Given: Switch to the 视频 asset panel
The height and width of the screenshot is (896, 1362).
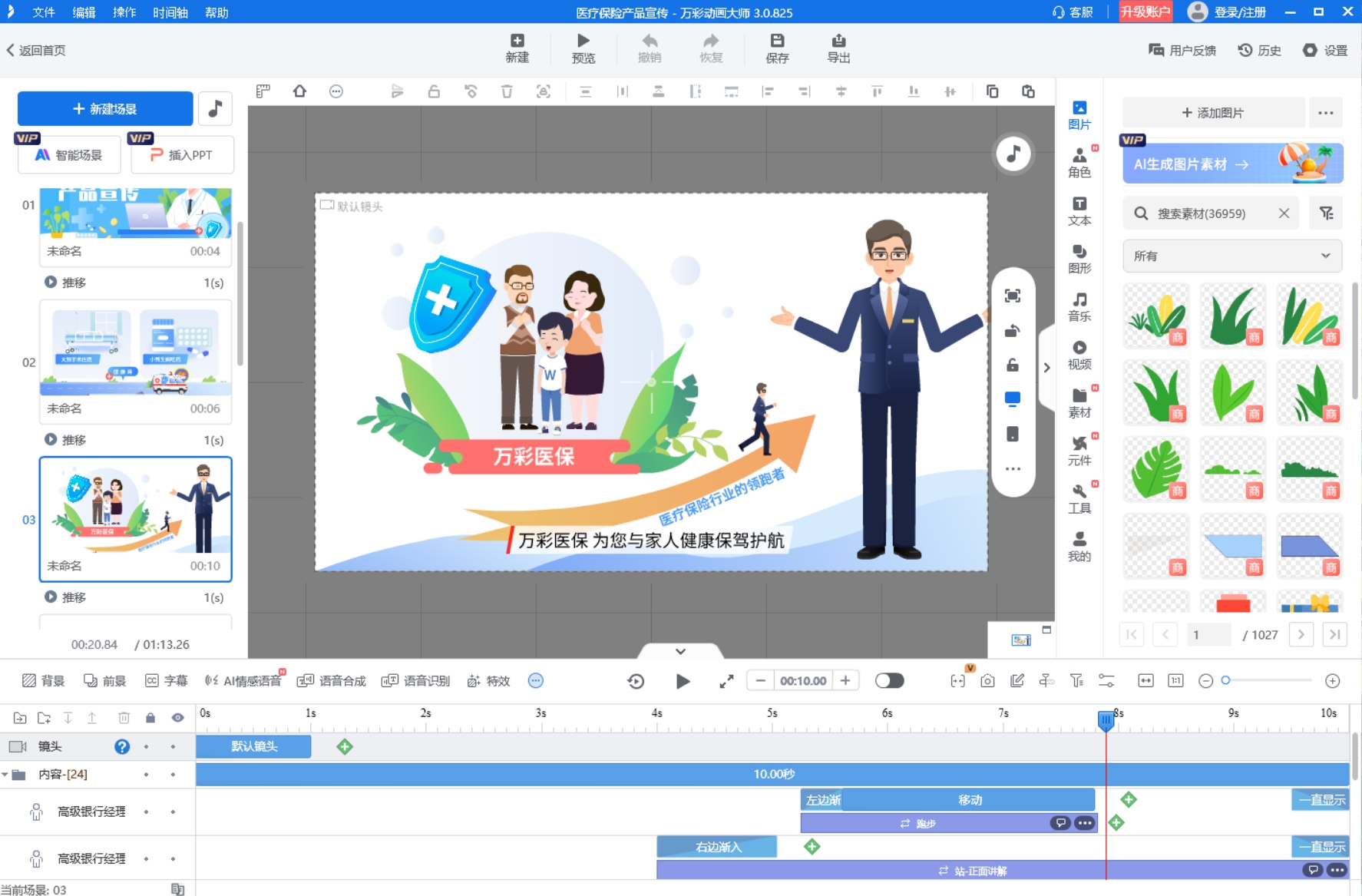Looking at the screenshot, I should [x=1080, y=355].
